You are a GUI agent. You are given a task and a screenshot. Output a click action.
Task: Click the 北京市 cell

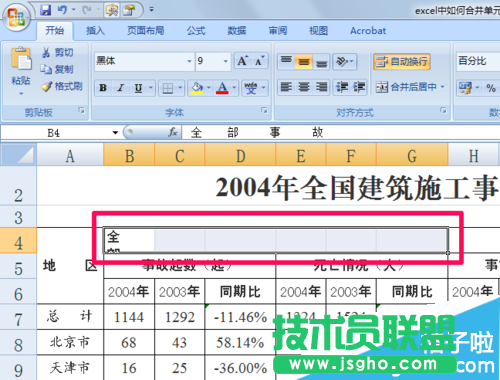click(x=70, y=342)
